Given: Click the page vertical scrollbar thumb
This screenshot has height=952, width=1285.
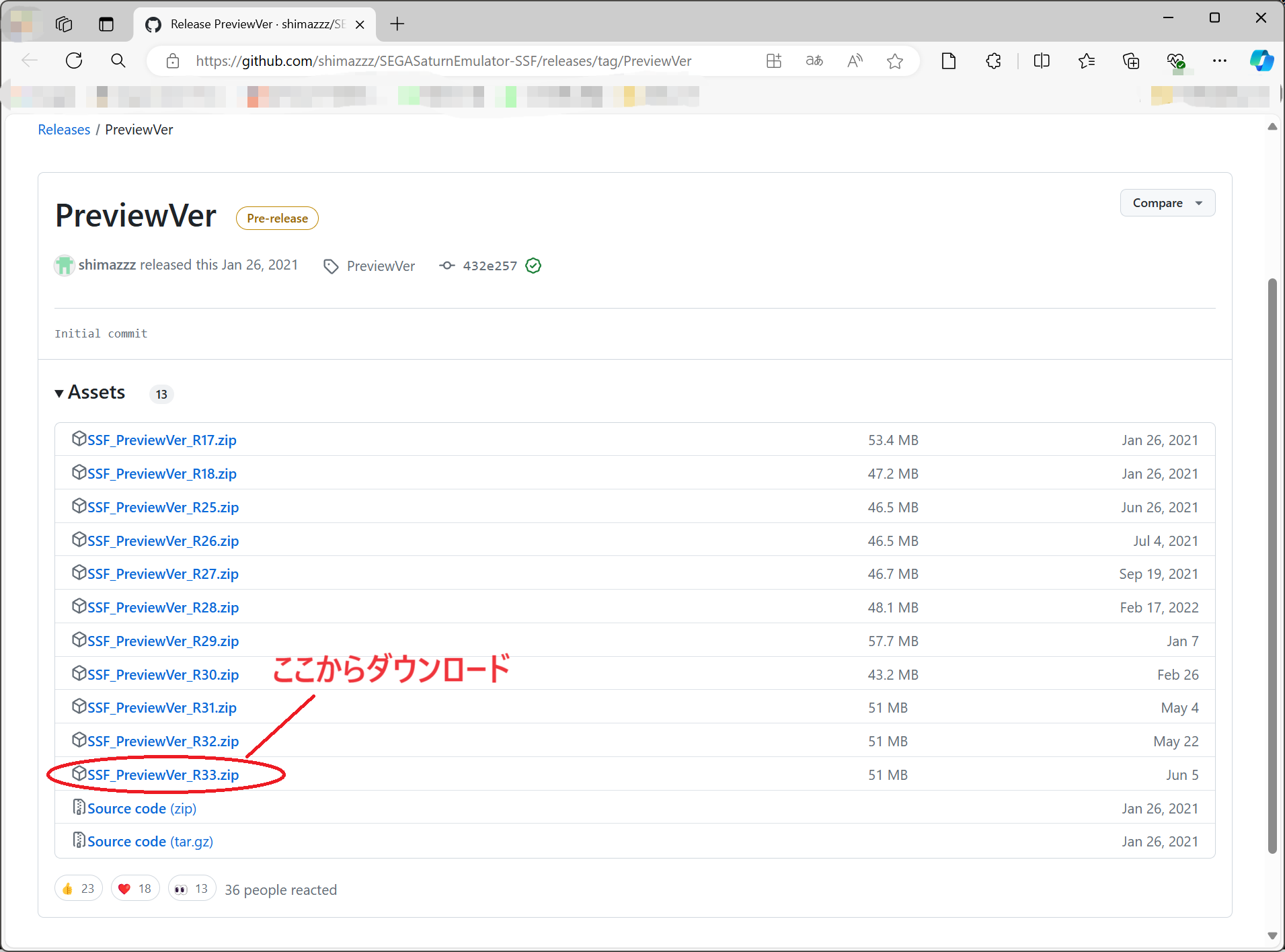Looking at the screenshot, I should (x=1272, y=565).
